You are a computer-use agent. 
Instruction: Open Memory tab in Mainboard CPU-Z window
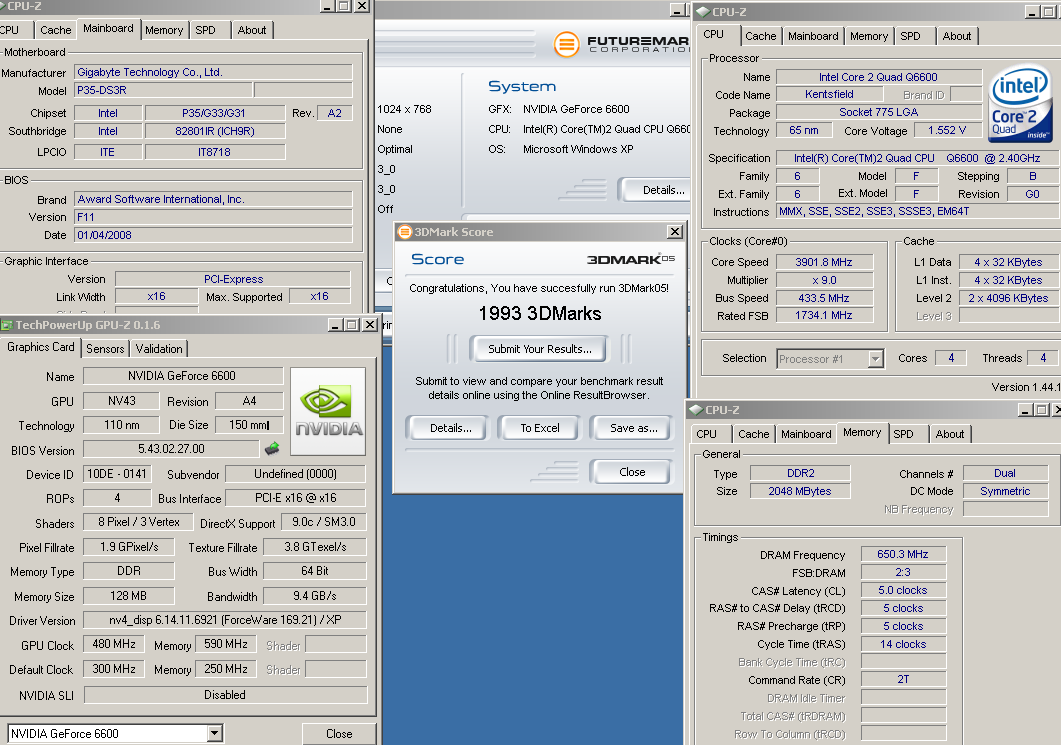[x=164, y=30]
